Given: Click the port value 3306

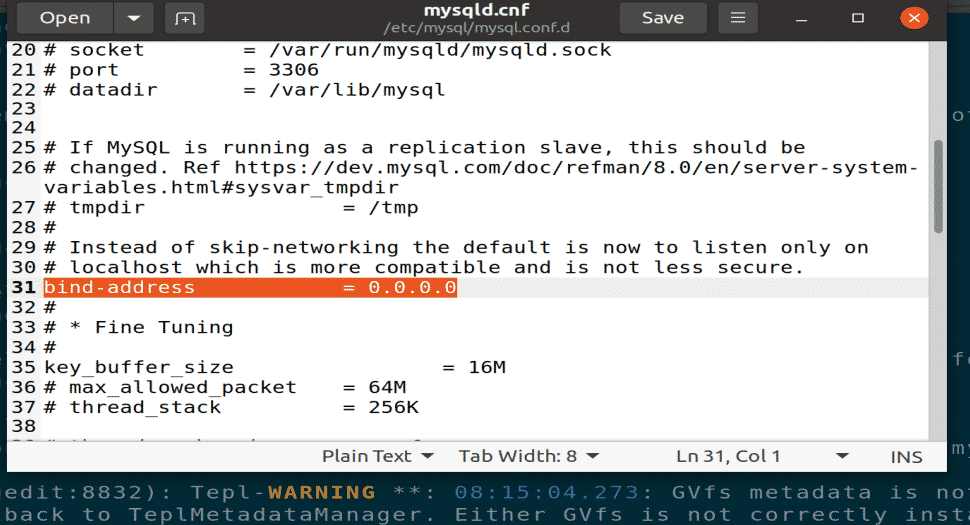Looking at the screenshot, I should [x=294, y=70].
